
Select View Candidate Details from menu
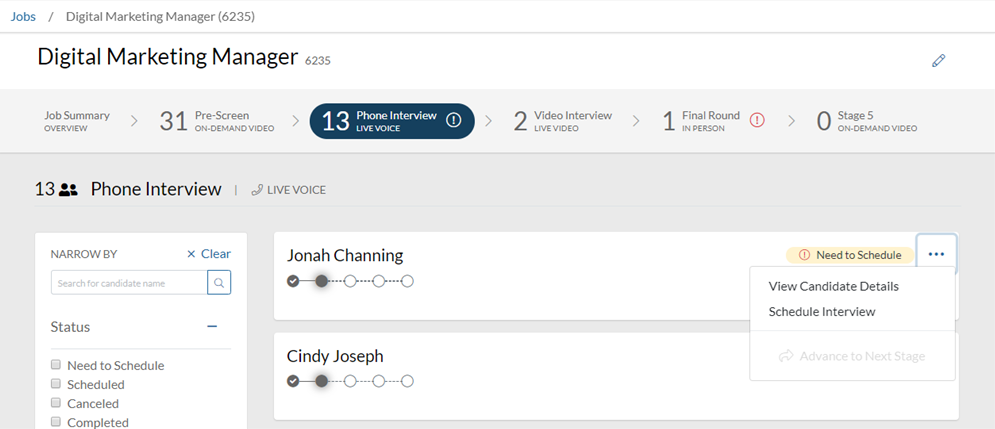tap(833, 286)
